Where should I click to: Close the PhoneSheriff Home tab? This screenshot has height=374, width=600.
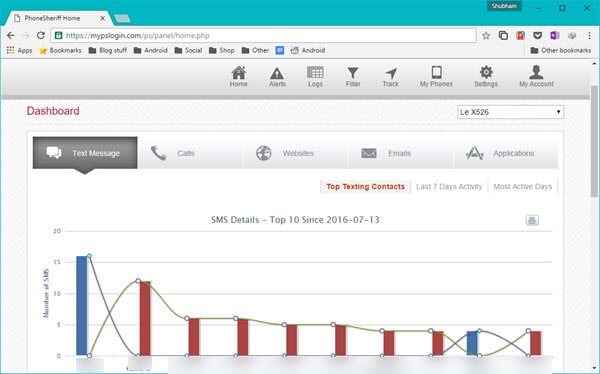[103, 18]
